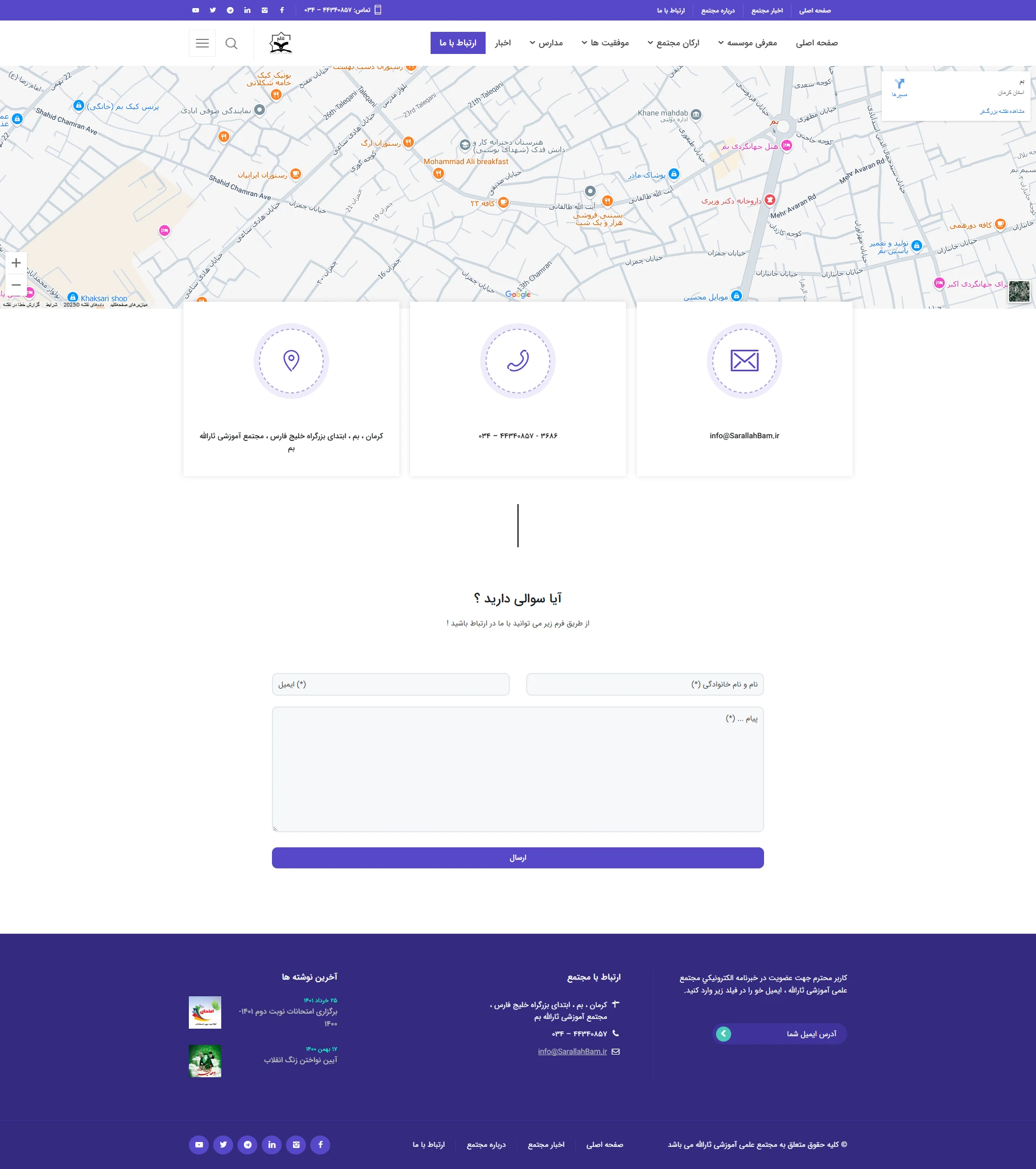Open the footer LinkedIn icon
This screenshot has width=1036, height=1169.
tap(271, 1144)
